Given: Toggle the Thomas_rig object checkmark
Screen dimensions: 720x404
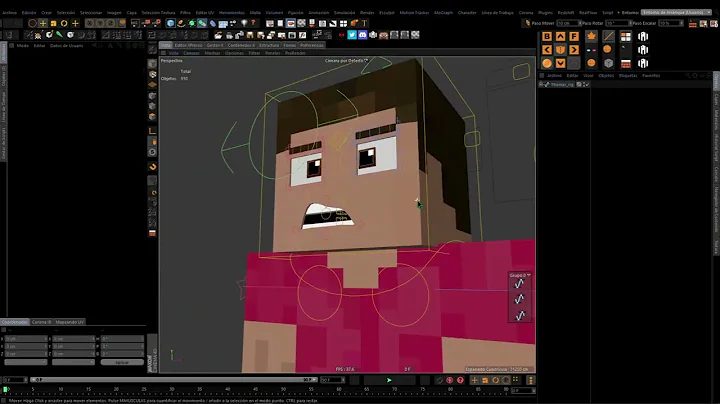Looking at the screenshot, I should click(x=587, y=84).
